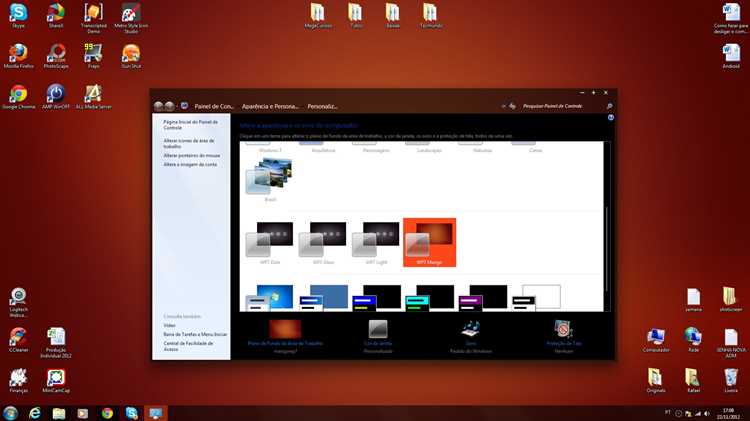Open Sounds settings music notes icon

[x=471, y=329]
